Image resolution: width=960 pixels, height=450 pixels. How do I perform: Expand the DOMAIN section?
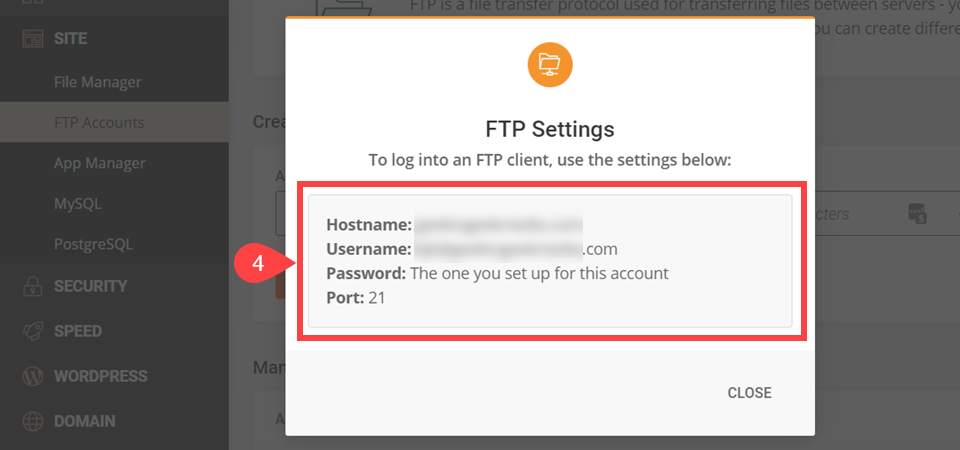(x=85, y=422)
